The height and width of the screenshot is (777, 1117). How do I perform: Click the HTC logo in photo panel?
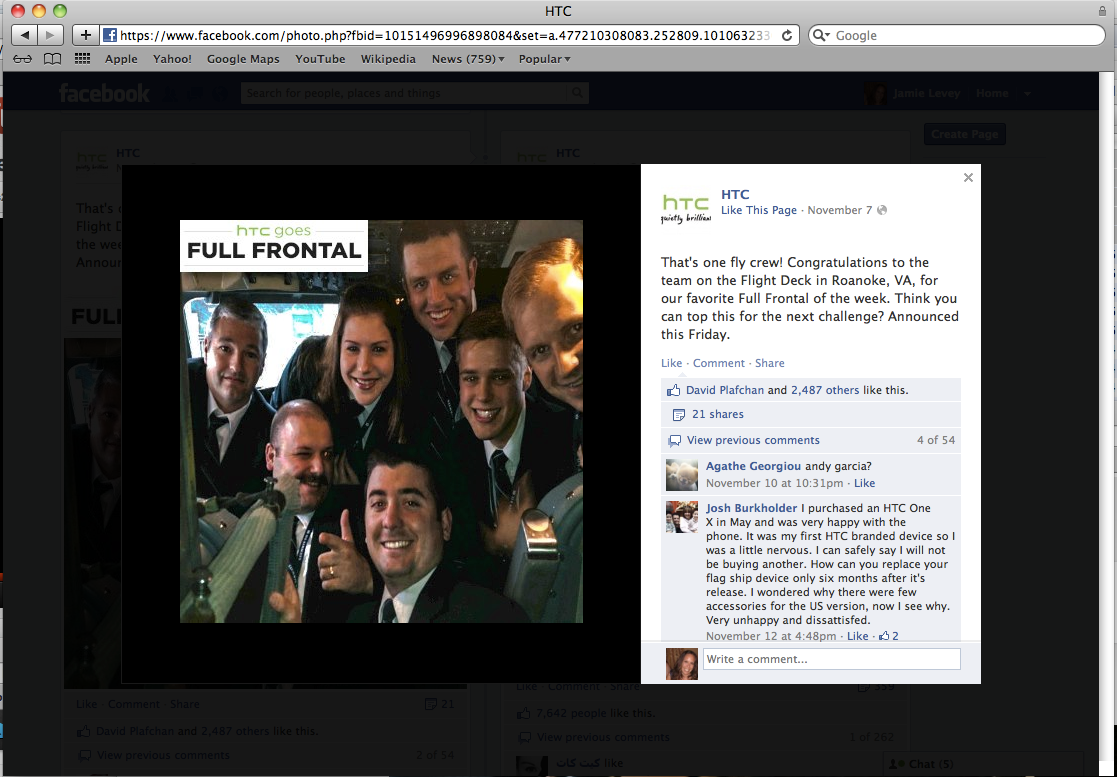(686, 208)
